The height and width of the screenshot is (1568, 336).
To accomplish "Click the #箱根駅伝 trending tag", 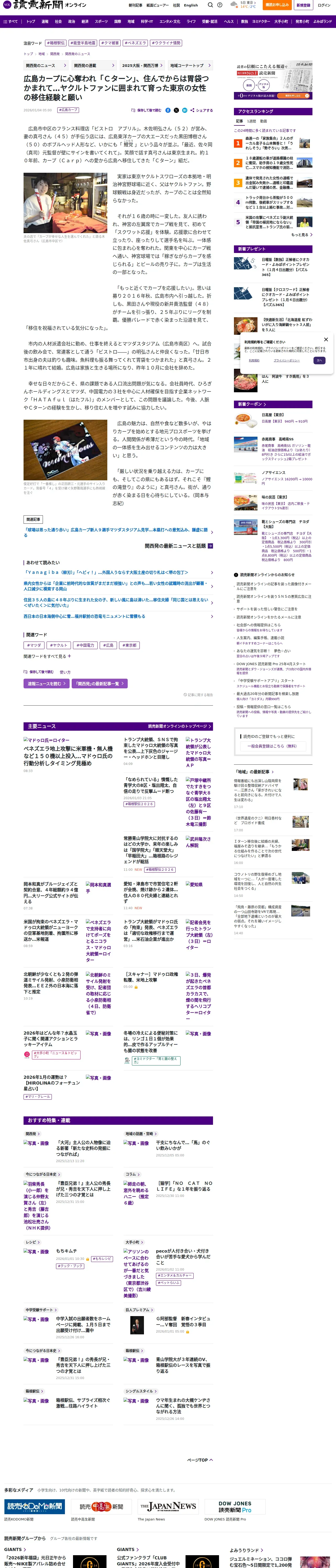I will [56, 43].
